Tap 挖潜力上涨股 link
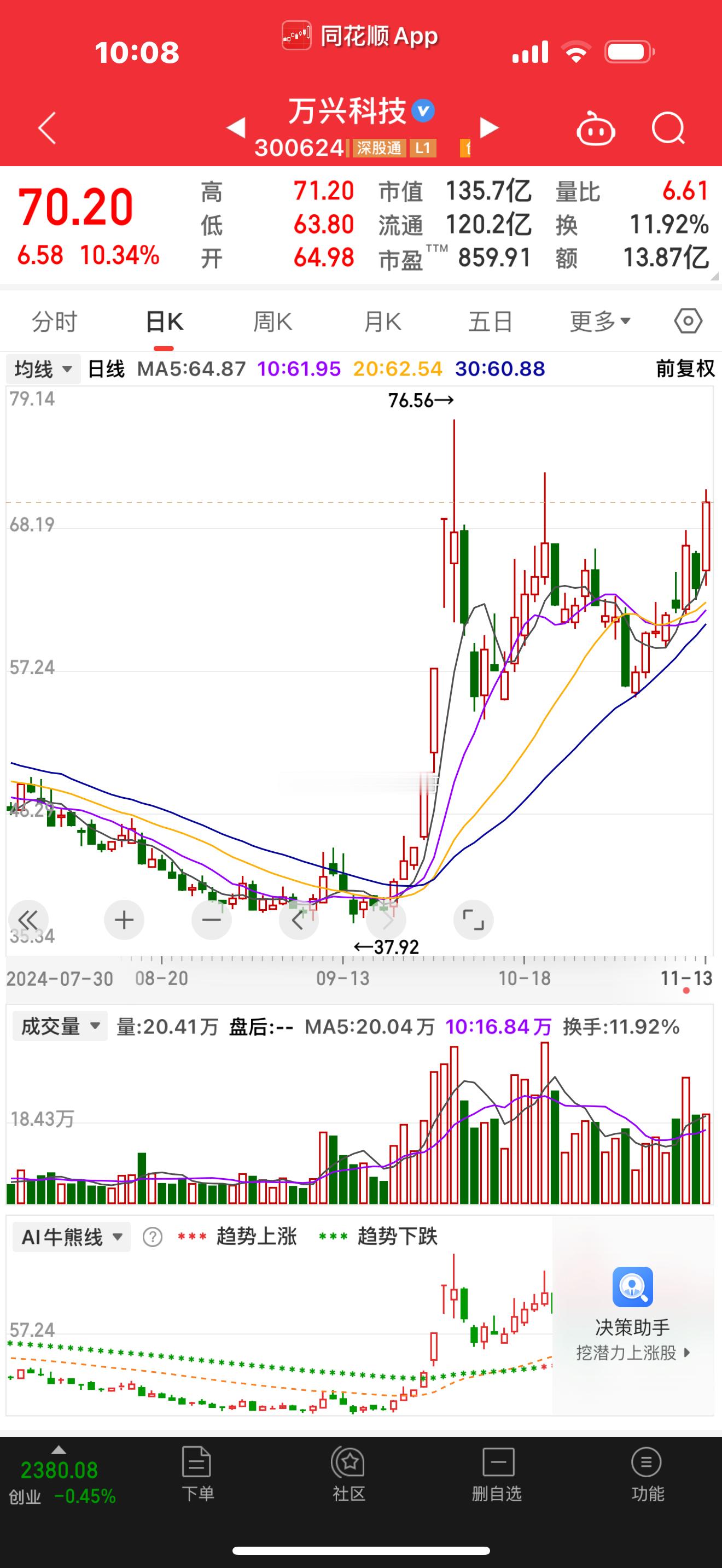 click(x=632, y=1353)
